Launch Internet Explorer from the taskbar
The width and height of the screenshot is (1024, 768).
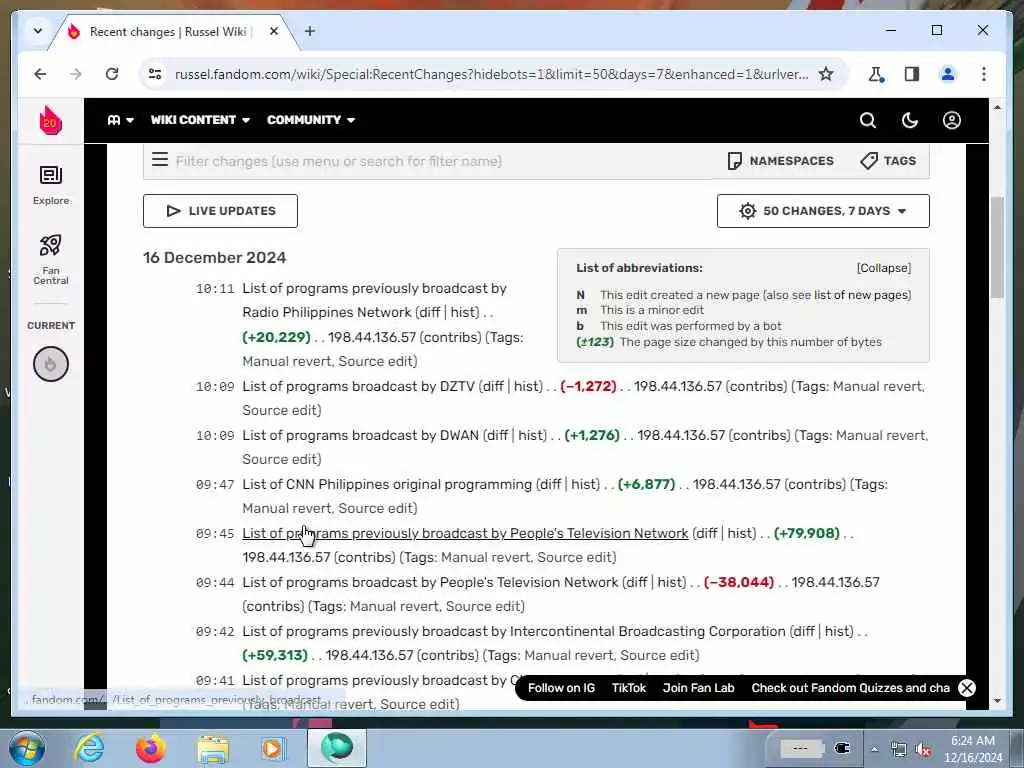(x=89, y=748)
